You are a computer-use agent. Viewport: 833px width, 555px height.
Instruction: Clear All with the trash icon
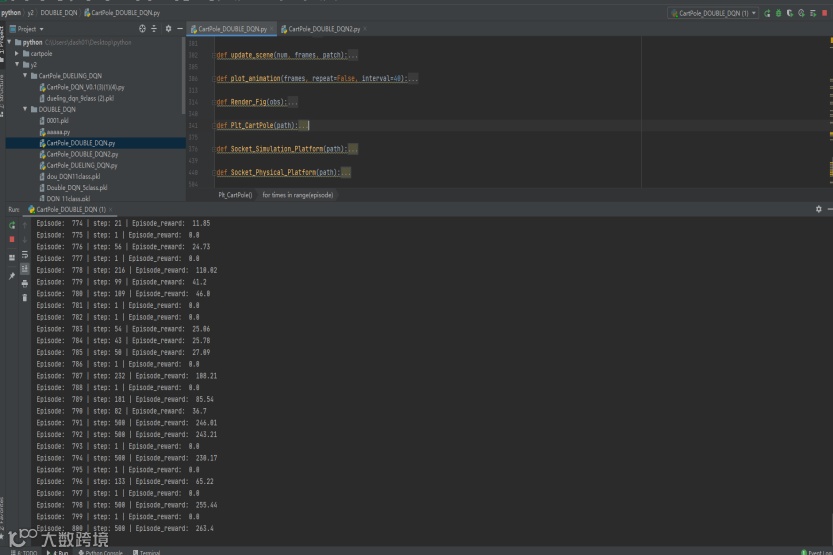tap(24, 297)
